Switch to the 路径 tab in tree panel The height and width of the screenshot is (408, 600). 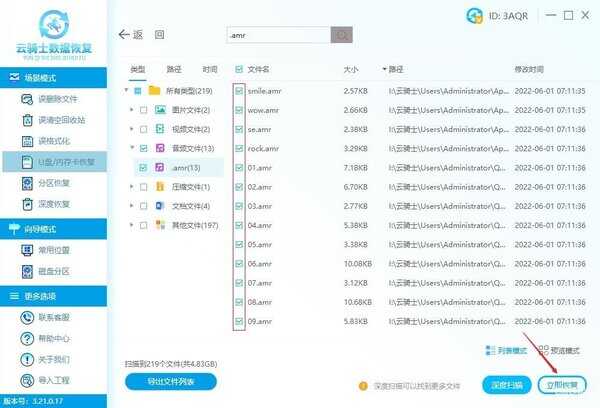[174, 69]
